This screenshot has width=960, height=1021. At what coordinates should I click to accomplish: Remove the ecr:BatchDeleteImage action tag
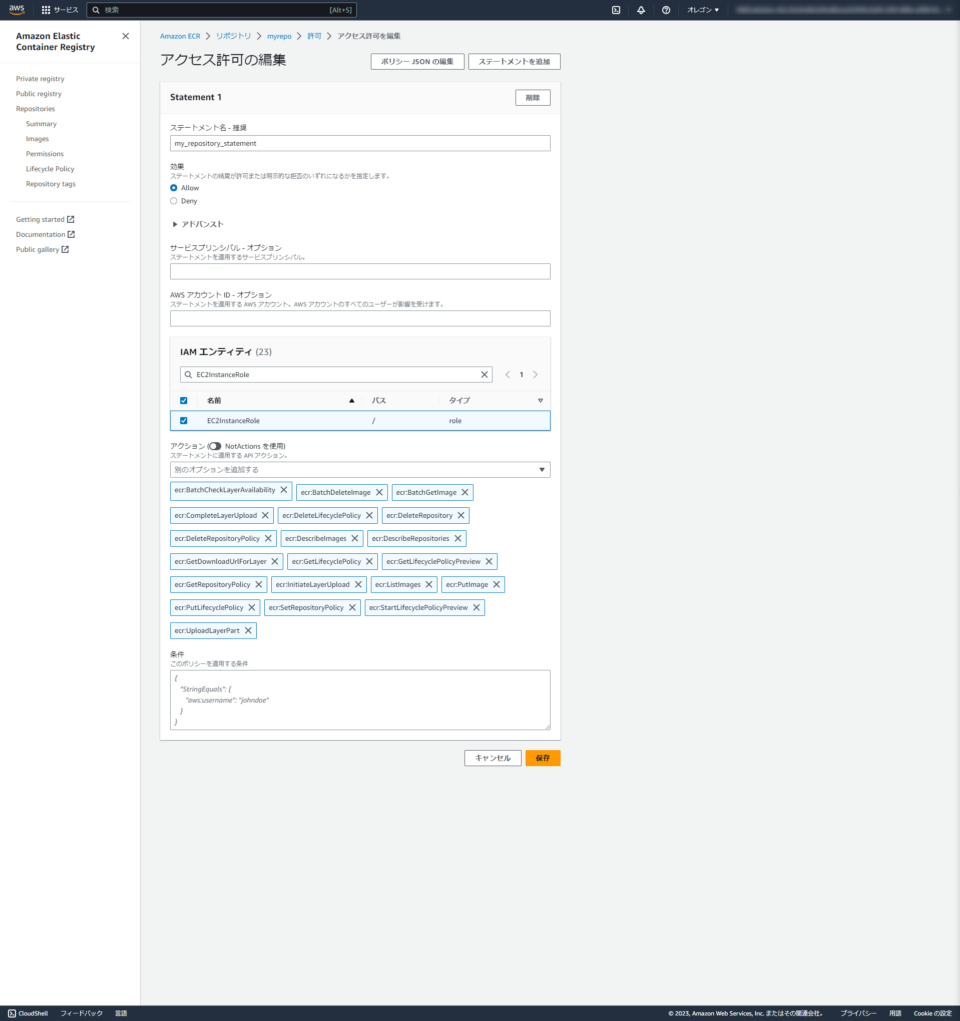[381, 492]
